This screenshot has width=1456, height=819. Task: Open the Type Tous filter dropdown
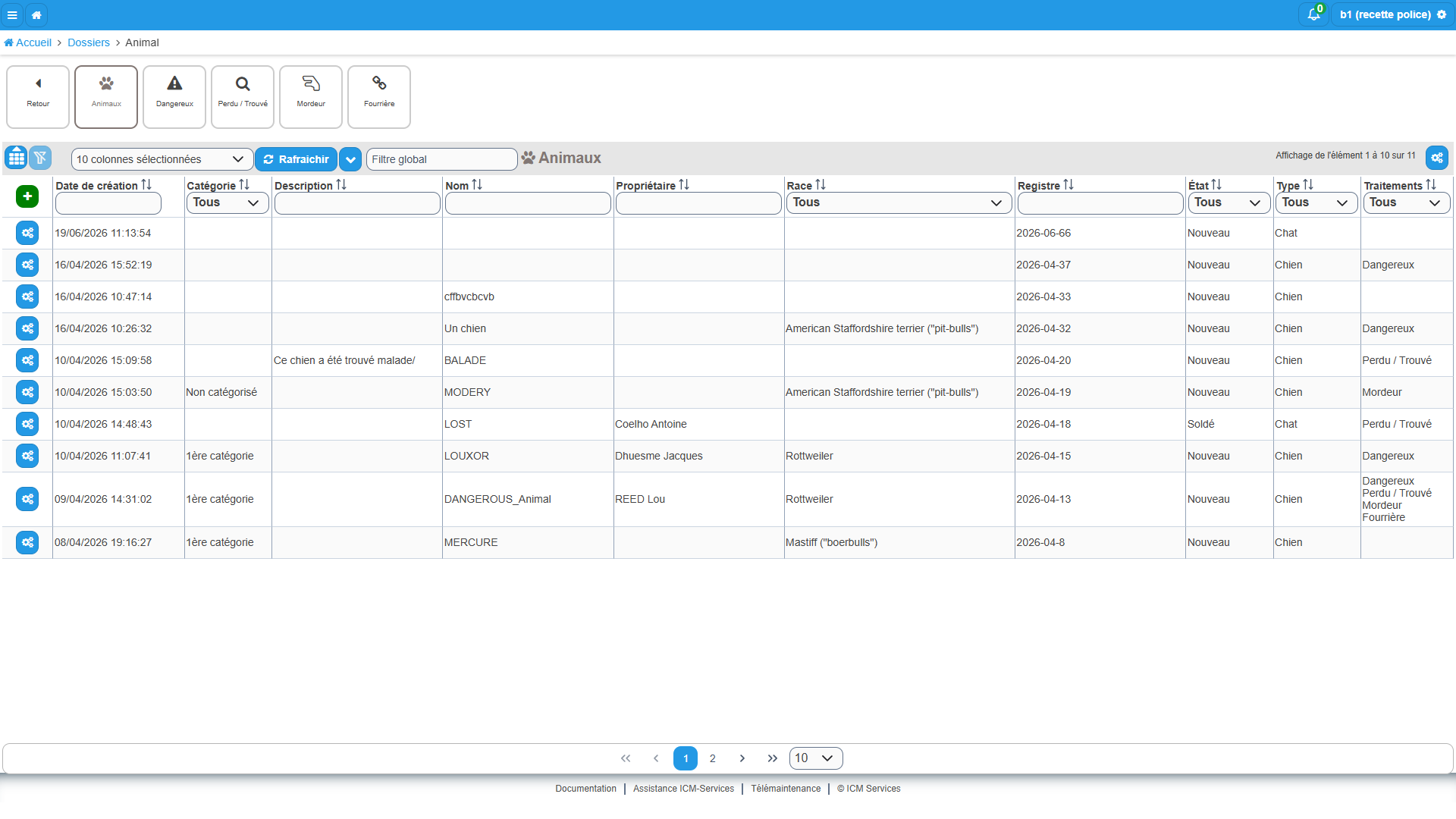pyautogui.click(x=1316, y=202)
